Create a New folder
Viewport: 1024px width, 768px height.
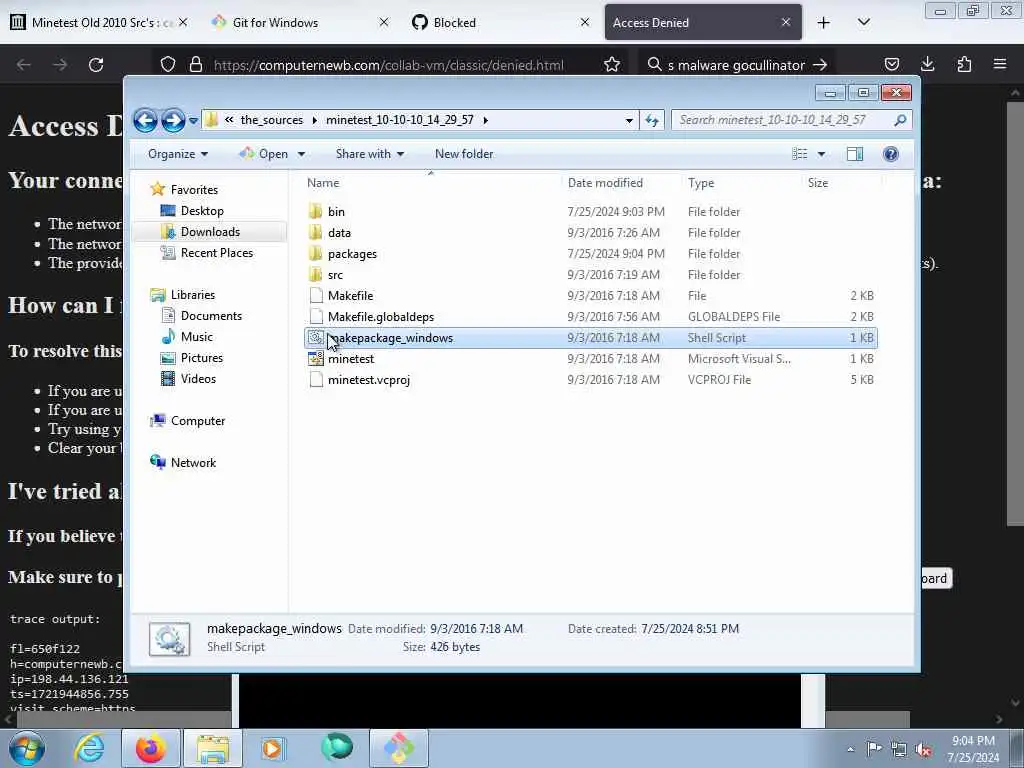tap(464, 154)
